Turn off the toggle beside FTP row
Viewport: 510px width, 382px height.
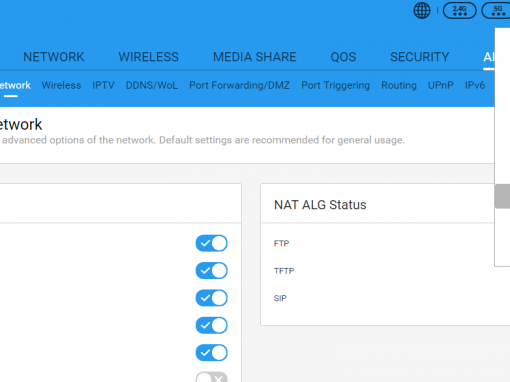(x=212, y=243)
